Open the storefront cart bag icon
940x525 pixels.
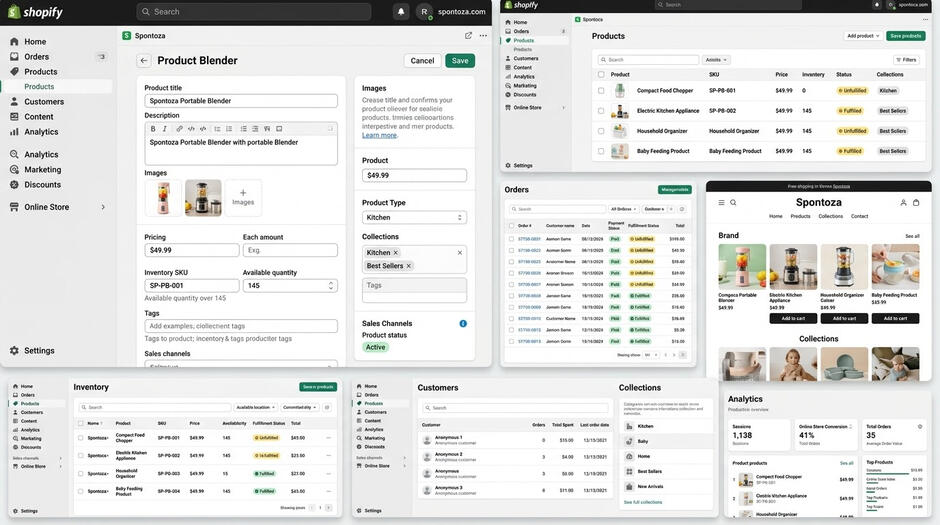click(x=916, y=203)
